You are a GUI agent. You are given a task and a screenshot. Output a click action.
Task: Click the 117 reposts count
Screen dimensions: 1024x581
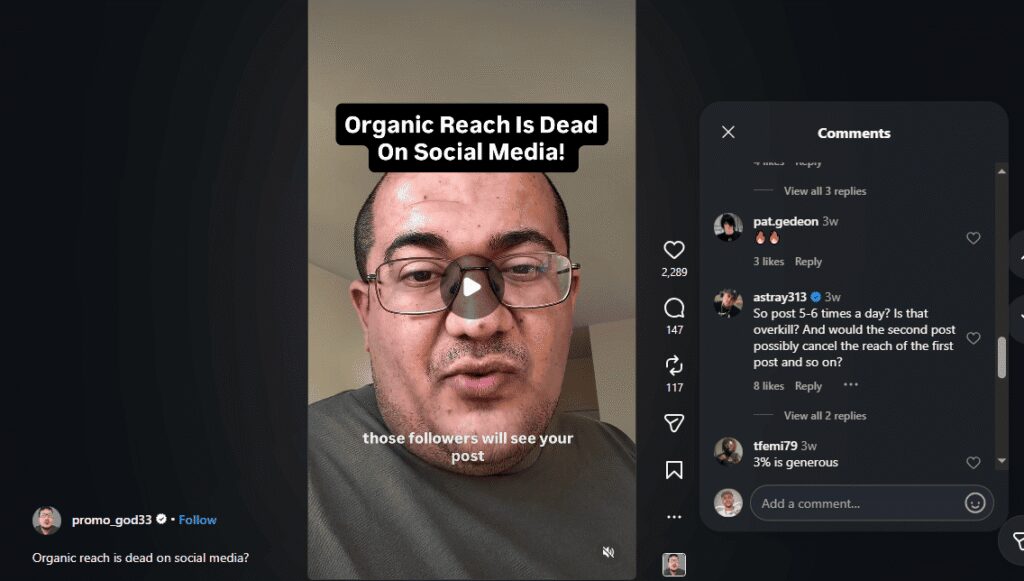[674, 387]
